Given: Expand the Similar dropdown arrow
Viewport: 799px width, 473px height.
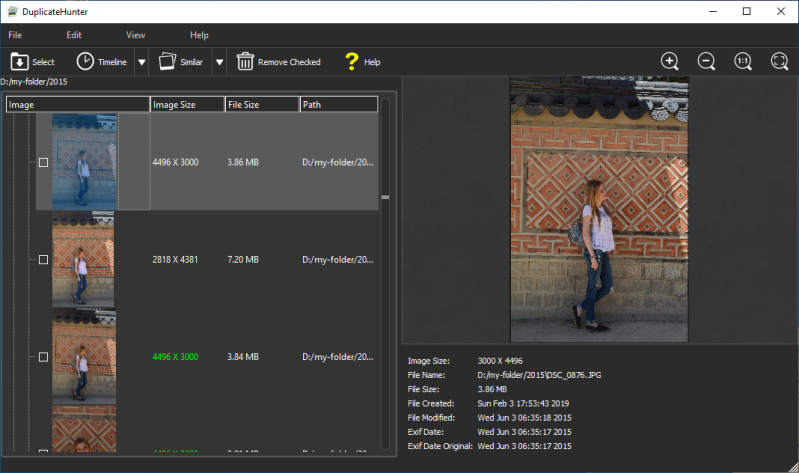Looking at the screenshot, I should pyautogui.click(x=219, y=62).
